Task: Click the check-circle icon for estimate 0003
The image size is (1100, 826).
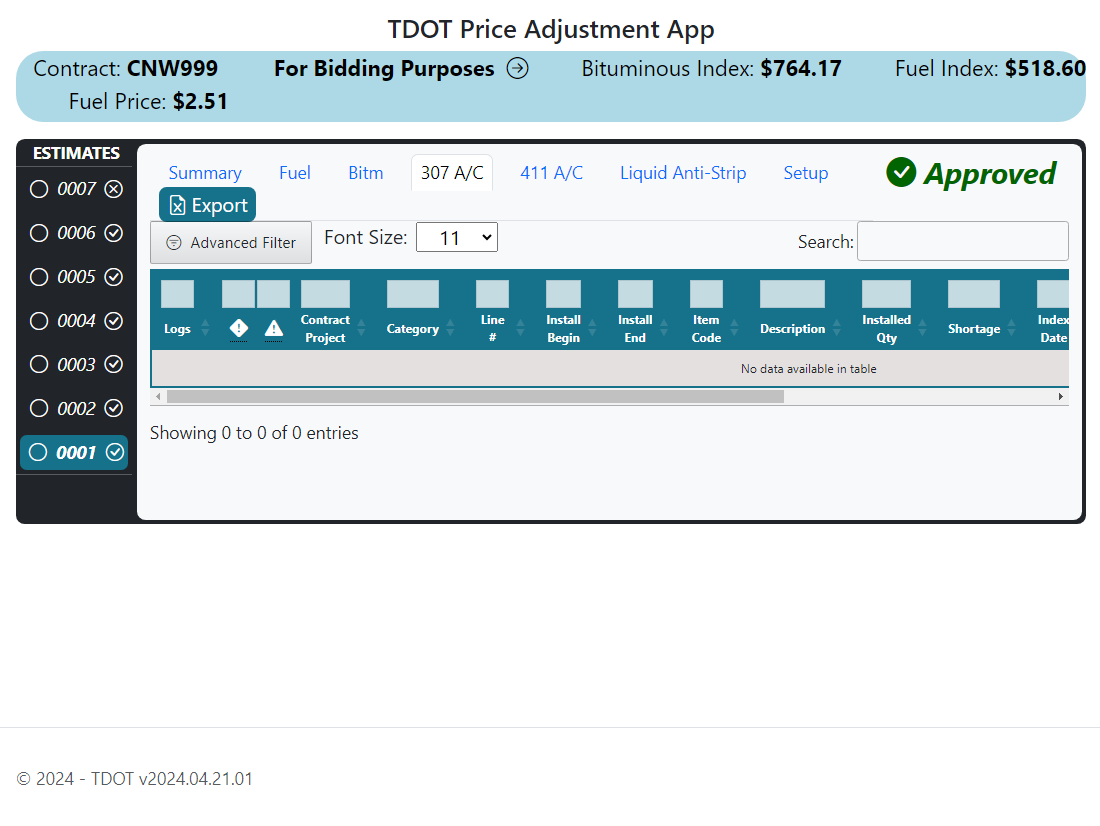Action: click(114, 364)
